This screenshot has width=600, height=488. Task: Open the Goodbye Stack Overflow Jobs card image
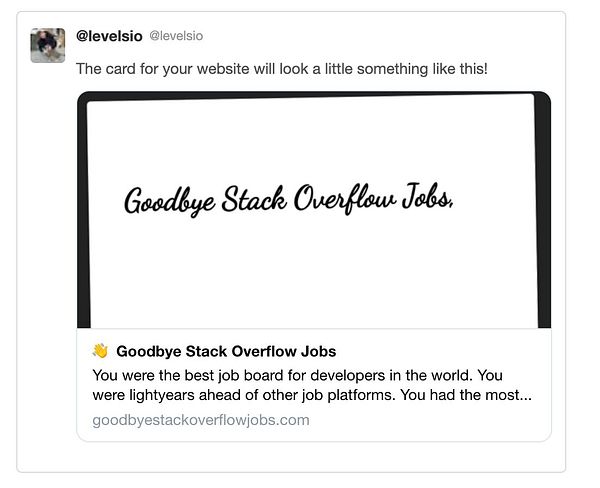point(314,210)
